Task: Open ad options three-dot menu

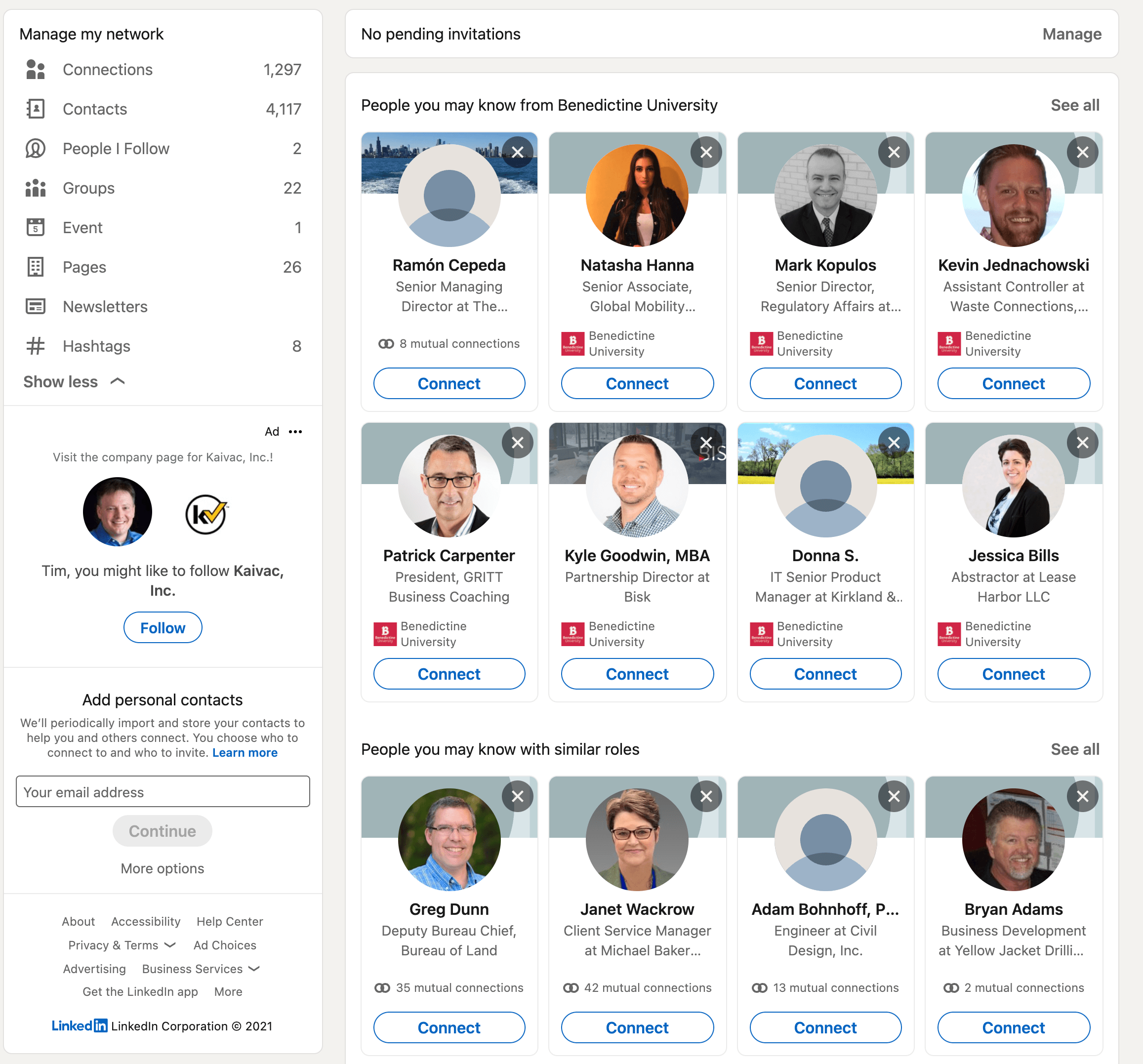Action: pos(295,432)
